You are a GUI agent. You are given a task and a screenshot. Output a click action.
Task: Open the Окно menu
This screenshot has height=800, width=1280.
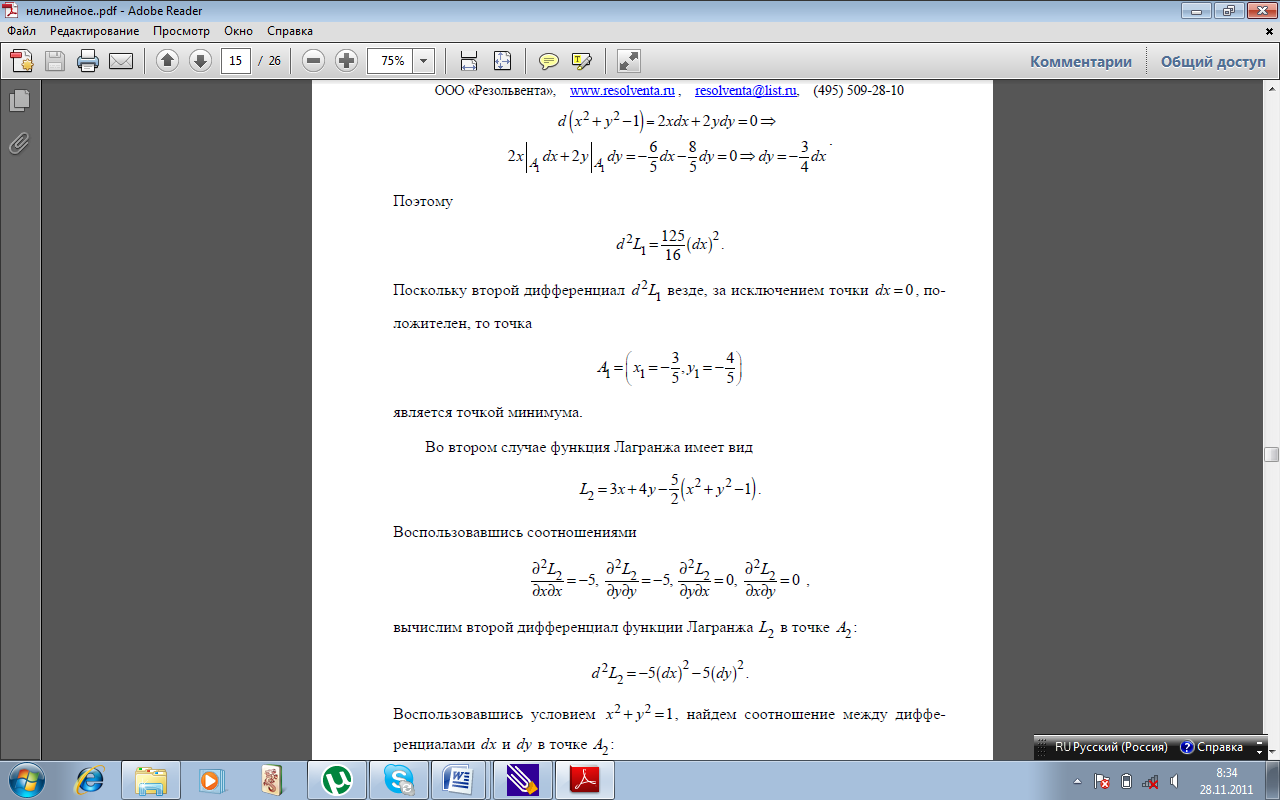point(239,31)
